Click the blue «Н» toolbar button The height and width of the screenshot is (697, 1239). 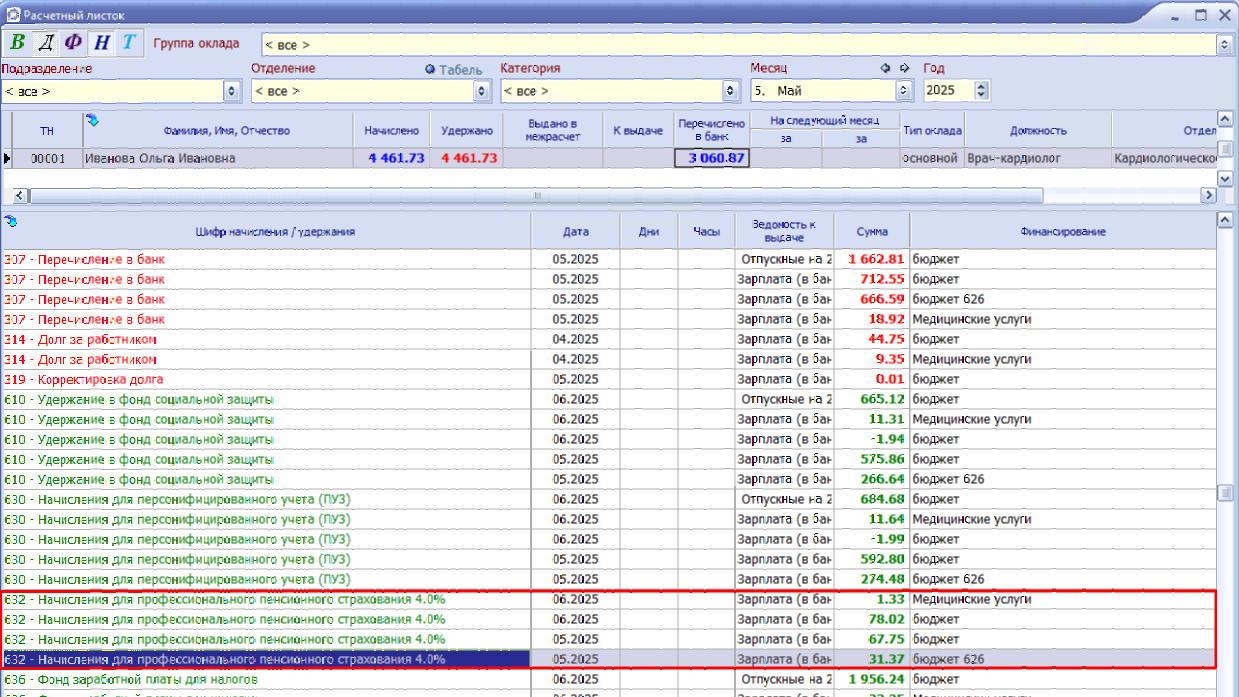tap(101, 43)
